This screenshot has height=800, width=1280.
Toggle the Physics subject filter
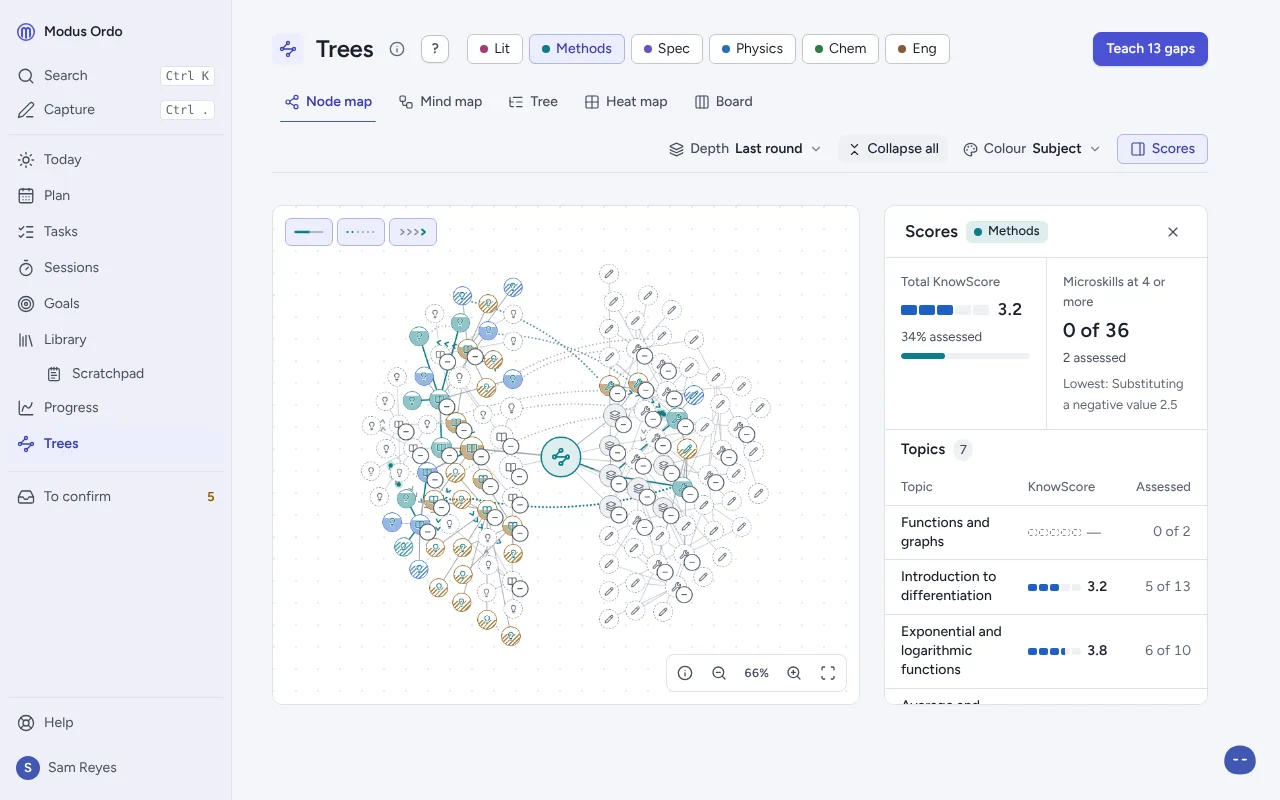[x=752, y=49]
